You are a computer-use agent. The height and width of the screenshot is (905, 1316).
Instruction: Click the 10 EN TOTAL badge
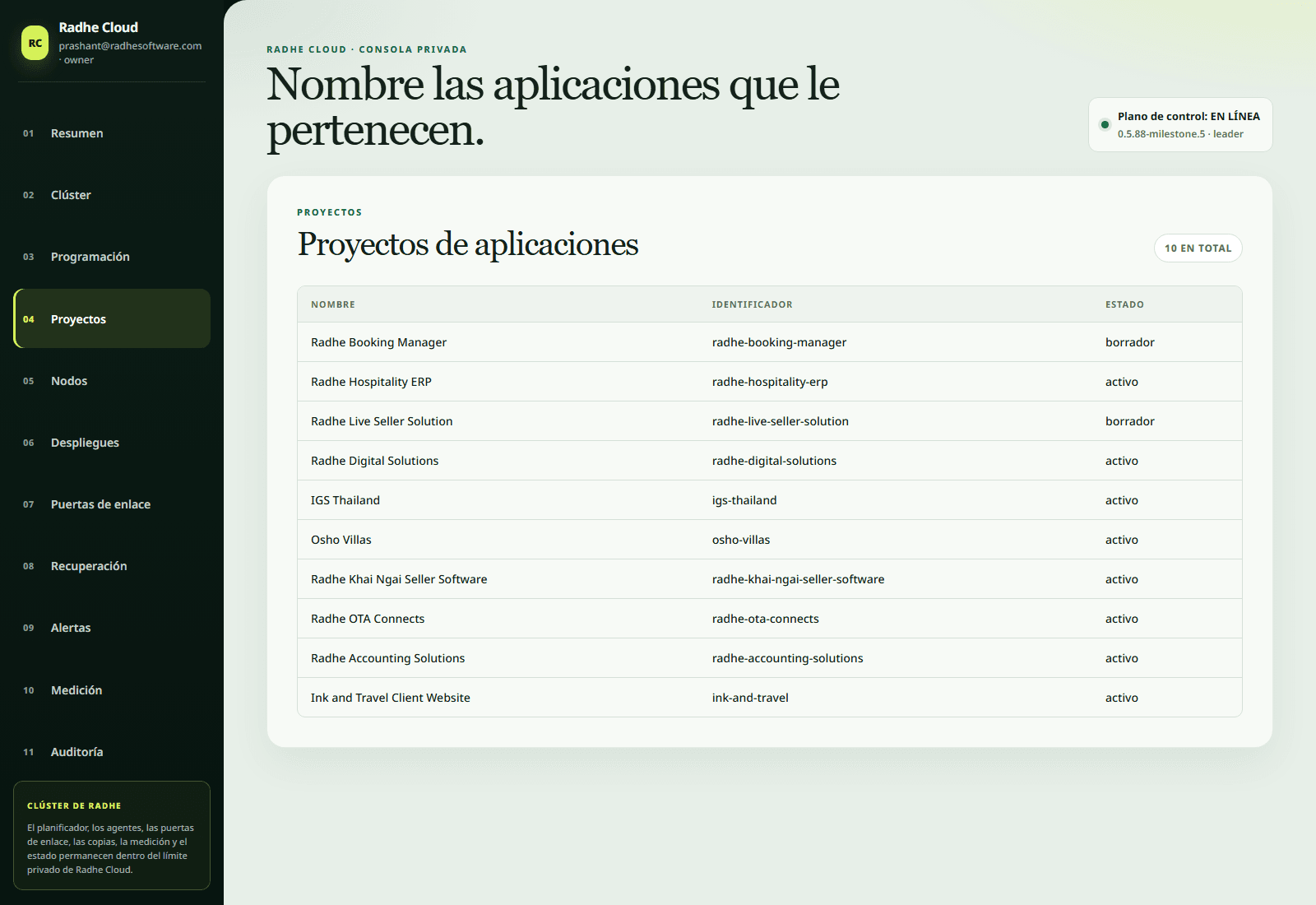click(x=1198, y=248)
